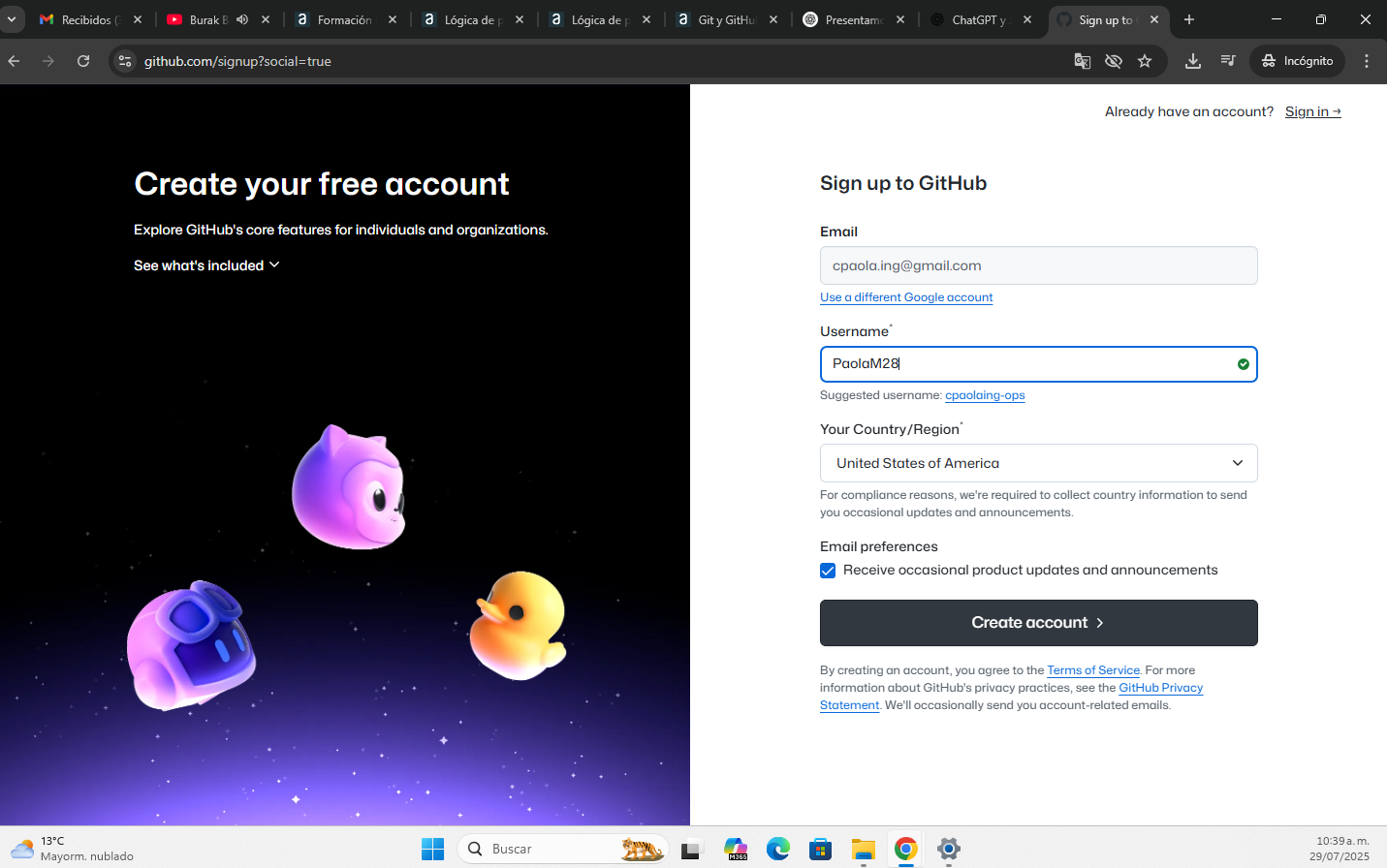Open the media controls icon
1387x868 pixels.
click(1228, 61)
